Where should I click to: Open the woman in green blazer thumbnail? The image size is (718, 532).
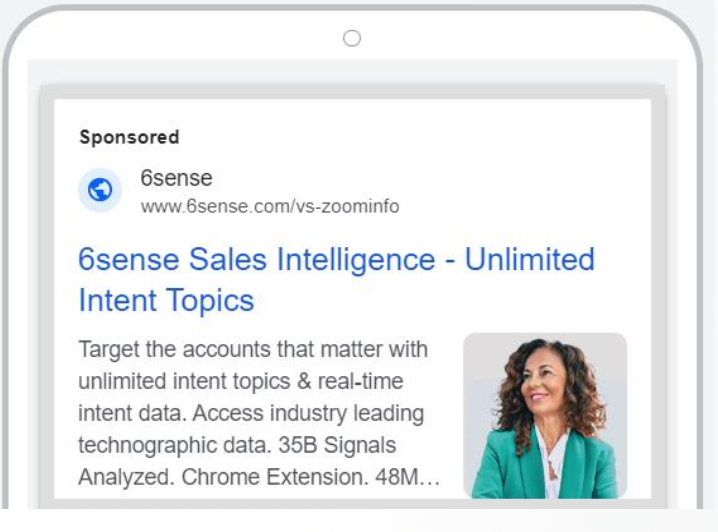[545, 416]
